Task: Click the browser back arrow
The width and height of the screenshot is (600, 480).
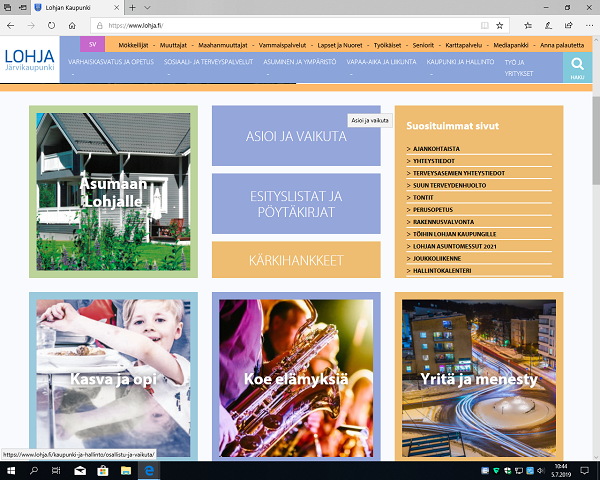Action: pyautogui.click(x=11, y=24)
